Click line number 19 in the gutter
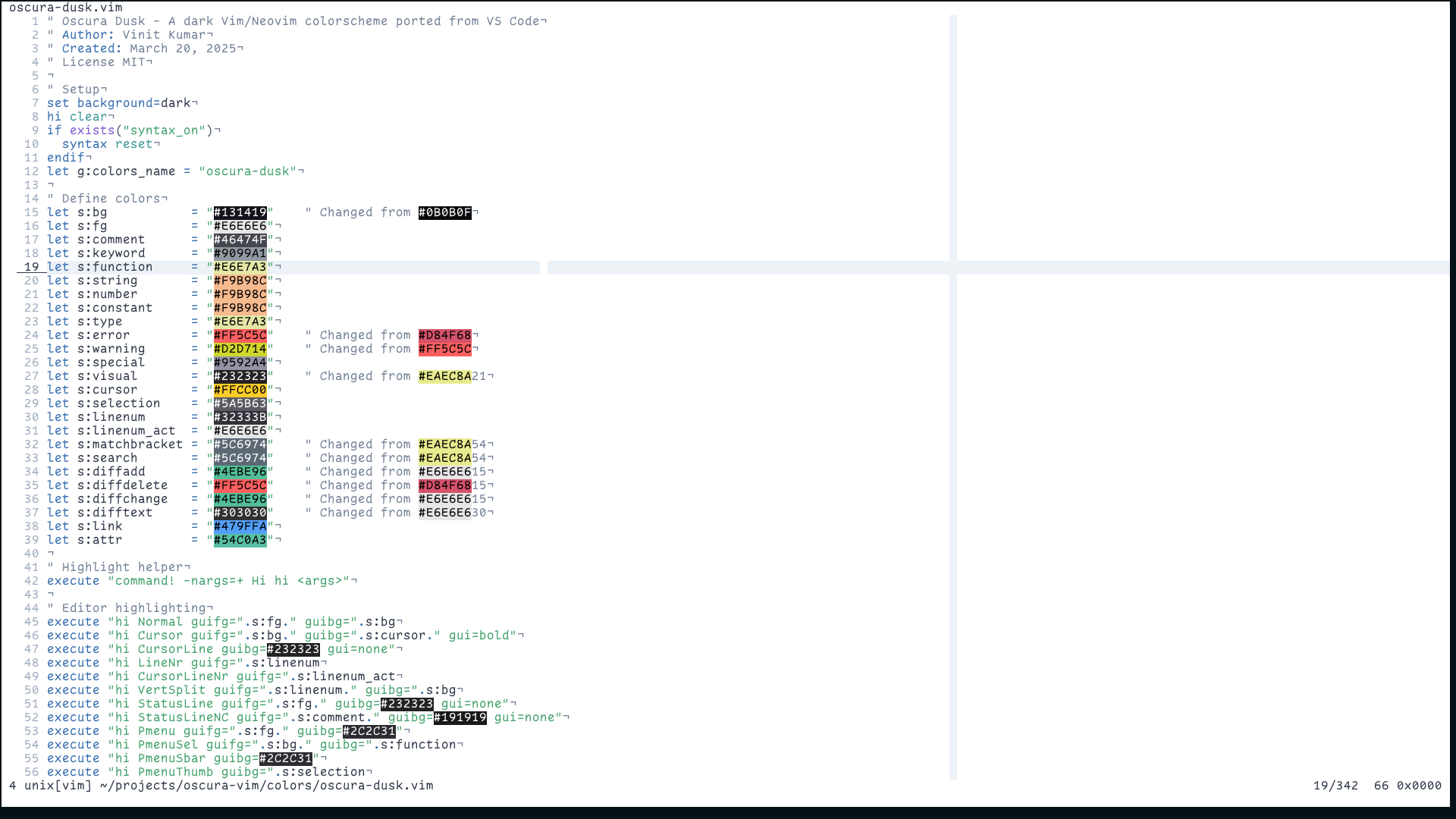1456x819 pixels. coord(31,267)
